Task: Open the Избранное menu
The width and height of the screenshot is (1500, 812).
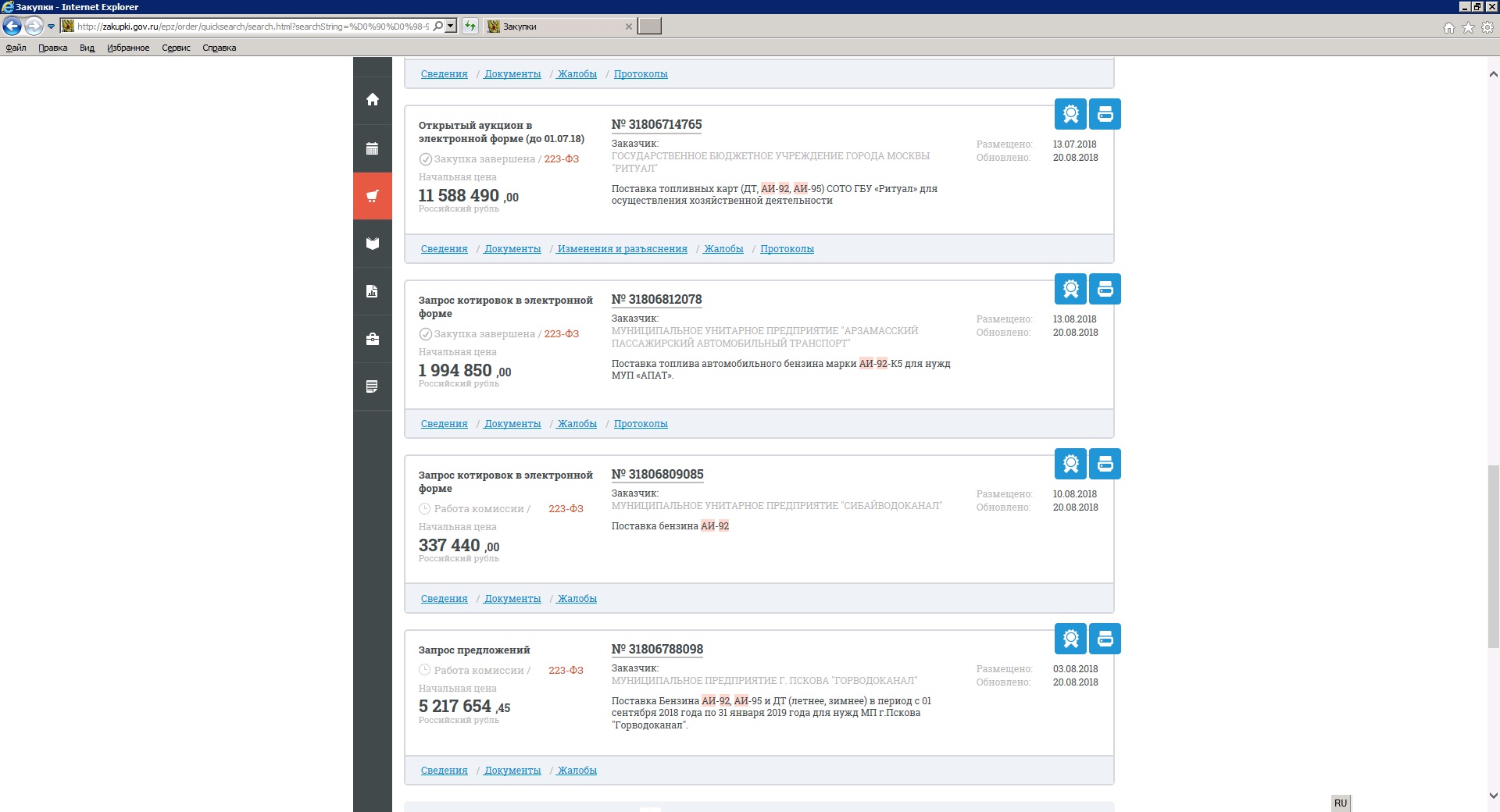Action: pos(128,48)
